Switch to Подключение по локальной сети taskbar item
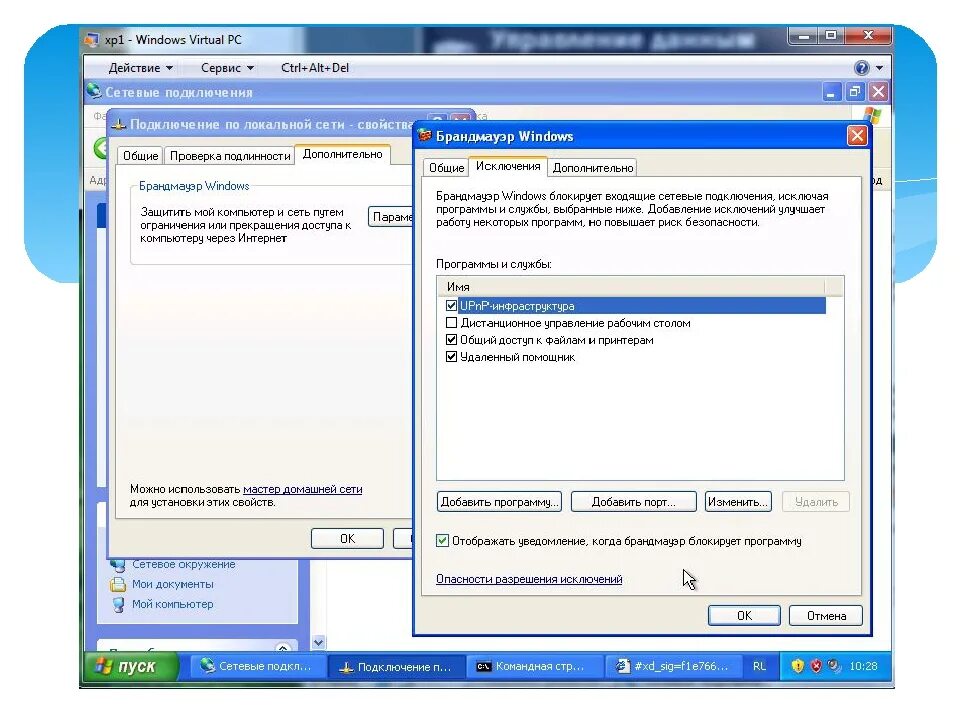960x720 pixels. (x=396, y=667)
